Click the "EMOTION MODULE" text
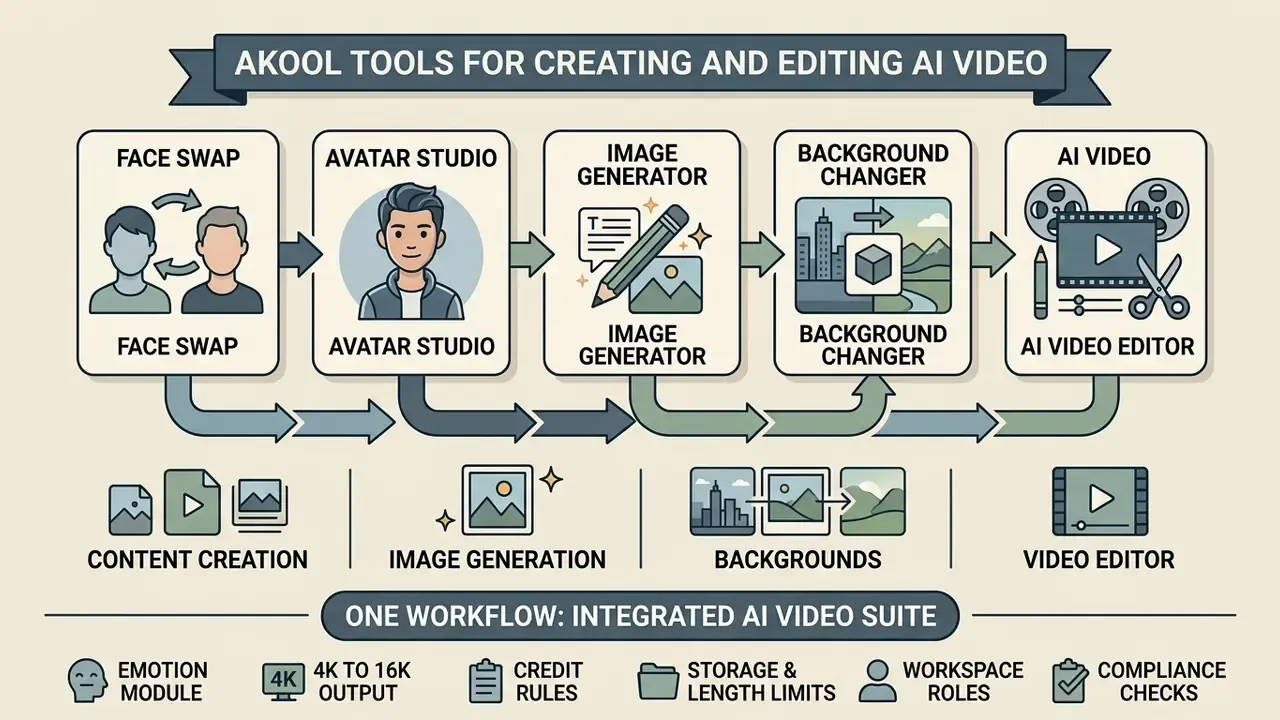This screenshot has width=1280, height=720. point(163,681)
